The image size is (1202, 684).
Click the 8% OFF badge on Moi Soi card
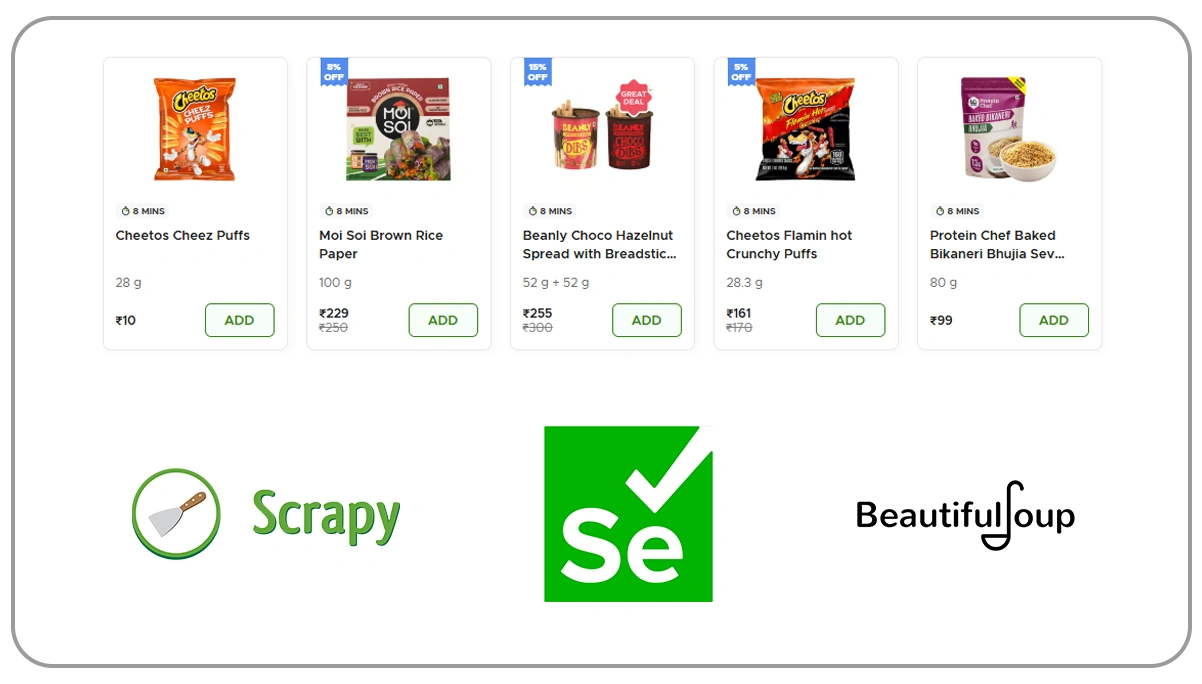[x=333, y=71]
